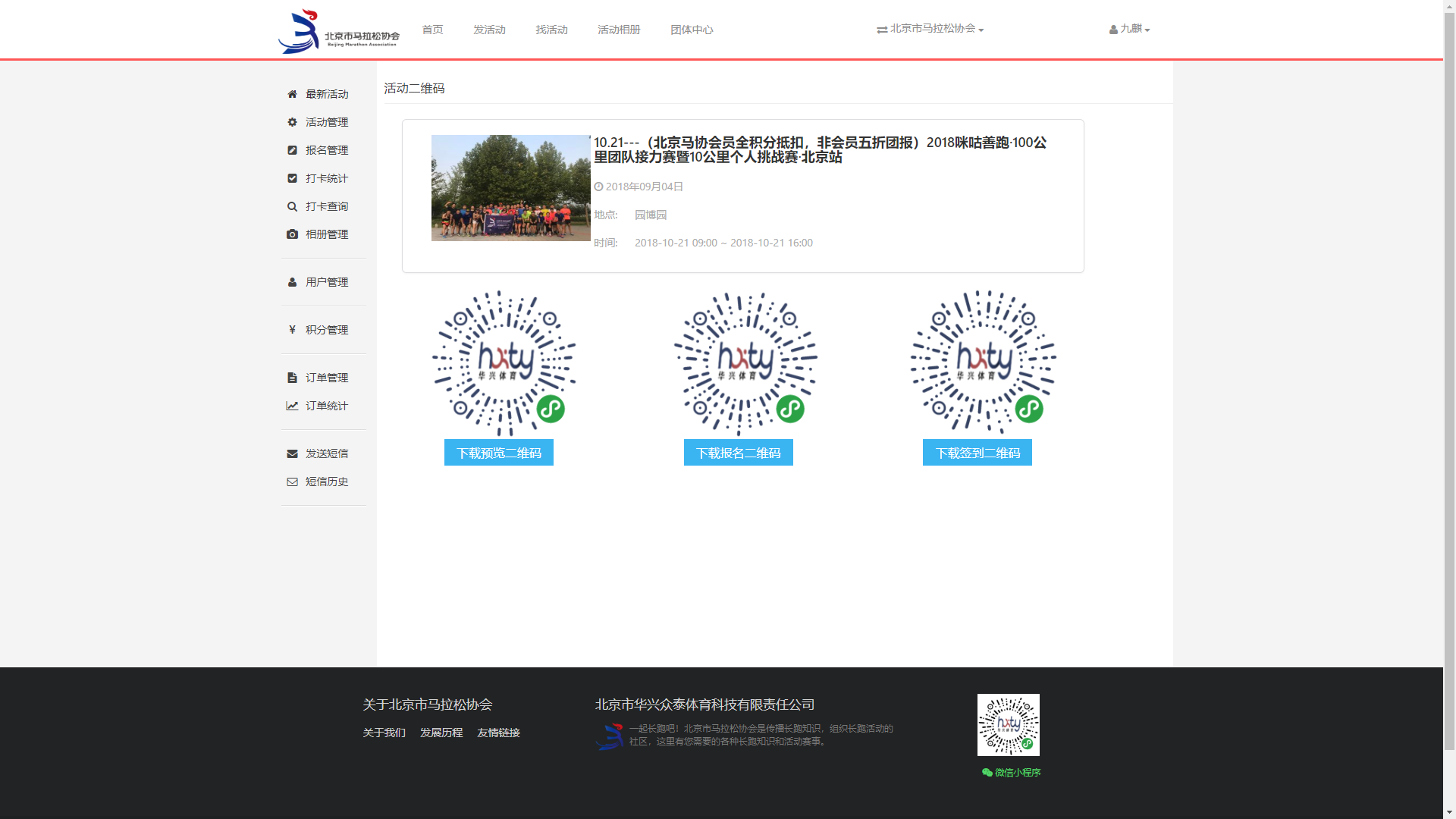Click the user avatar icon beside 九麒

pyautogui.click(x=1113, y=30)
